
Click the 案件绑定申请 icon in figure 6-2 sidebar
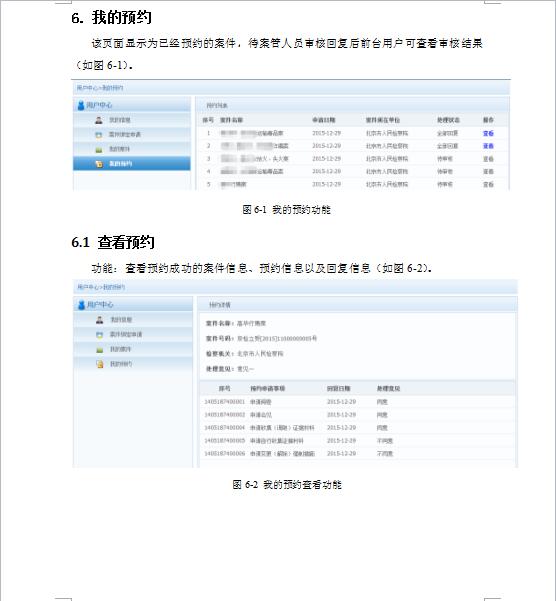click(100, 335)
